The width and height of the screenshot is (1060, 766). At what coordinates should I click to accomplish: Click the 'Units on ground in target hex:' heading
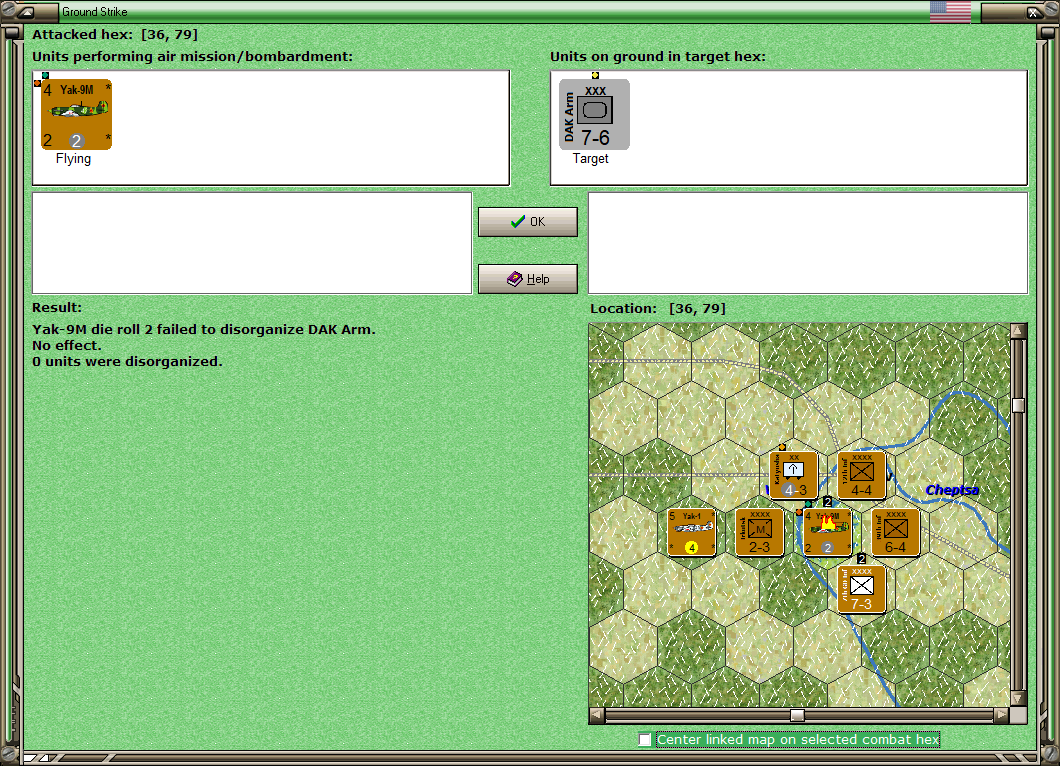[x=658, y=56]
